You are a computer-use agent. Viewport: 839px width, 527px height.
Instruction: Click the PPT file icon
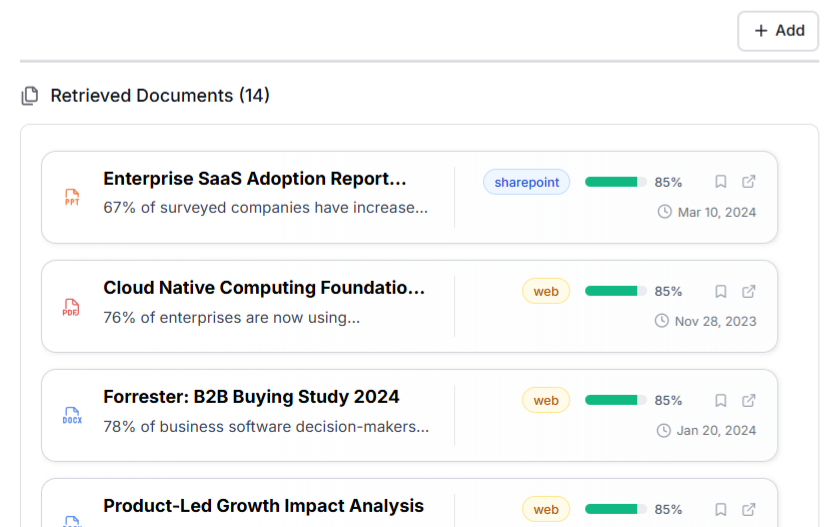(72, 197)
